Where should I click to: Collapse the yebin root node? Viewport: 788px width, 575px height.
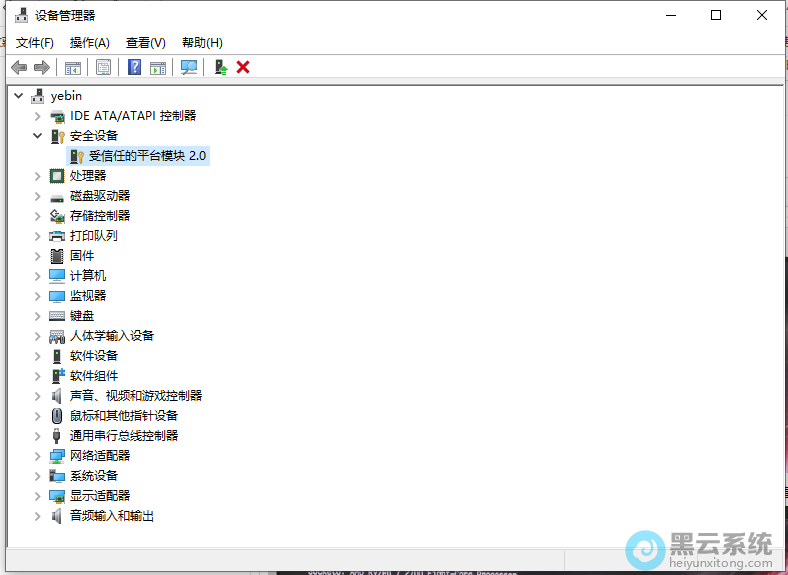click(18, 96)
